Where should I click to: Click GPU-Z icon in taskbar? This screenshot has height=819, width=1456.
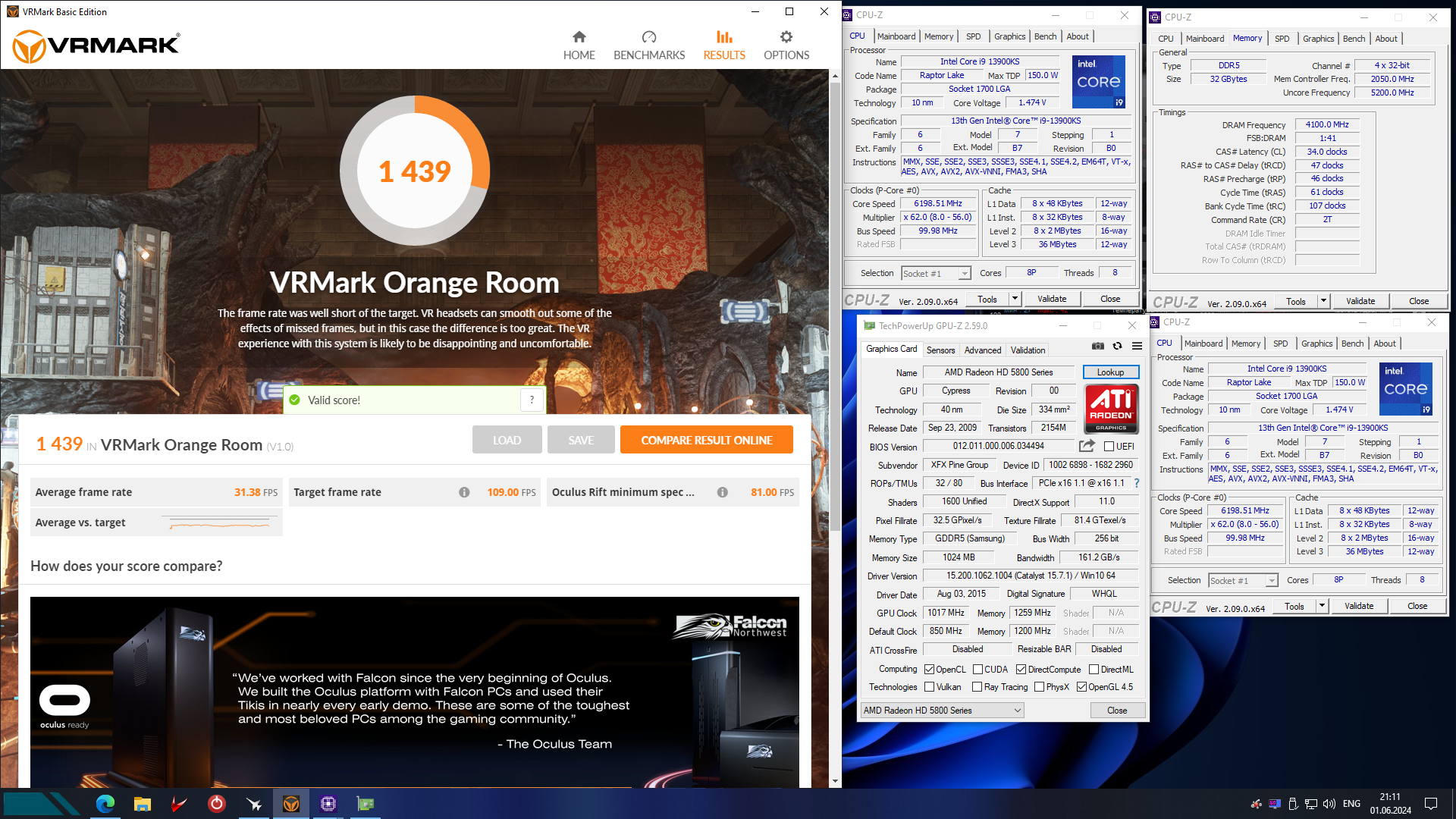pyautogui.click(x=366, y=804)
